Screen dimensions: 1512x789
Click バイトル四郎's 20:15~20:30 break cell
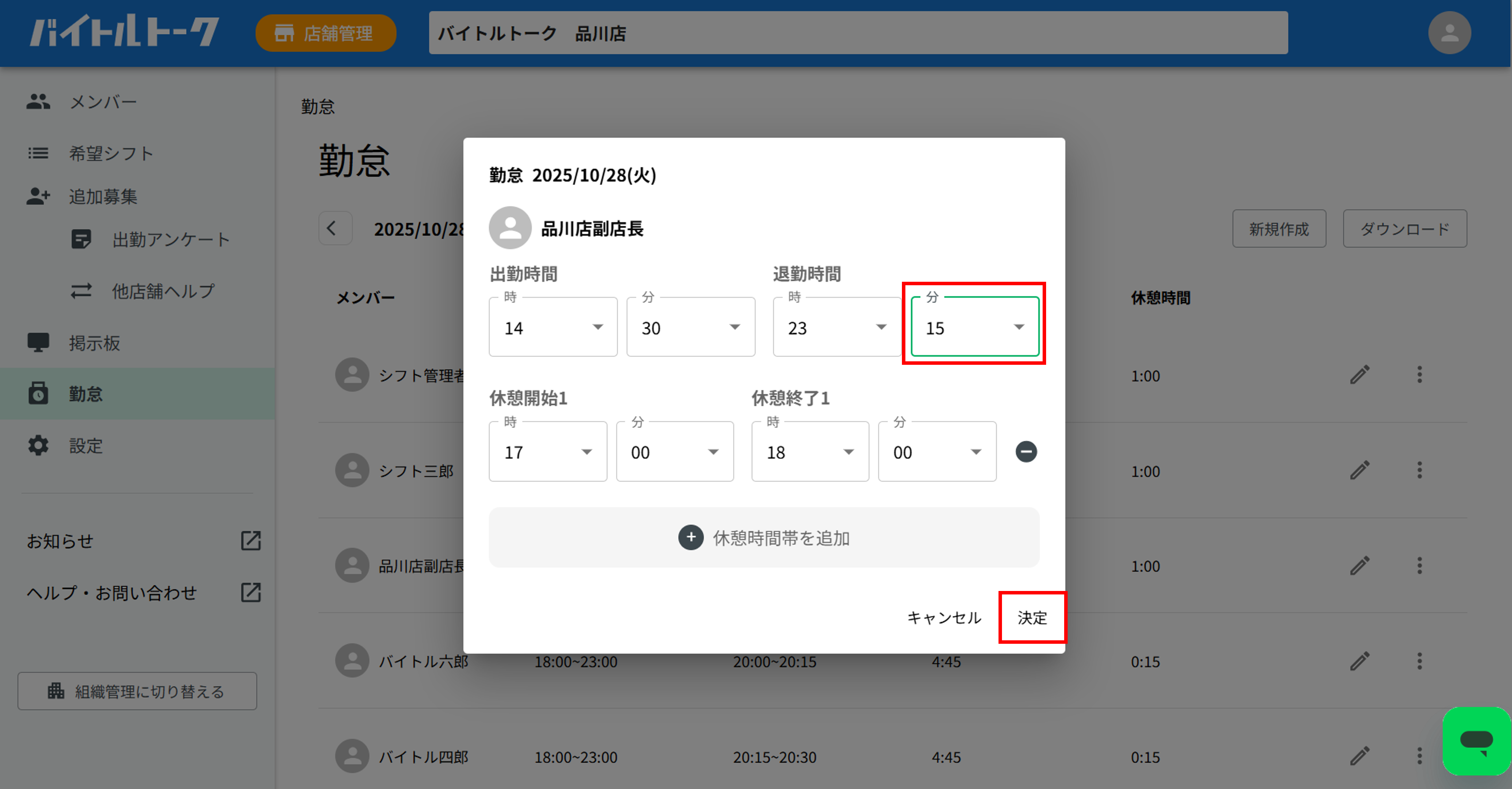(774, 757)
